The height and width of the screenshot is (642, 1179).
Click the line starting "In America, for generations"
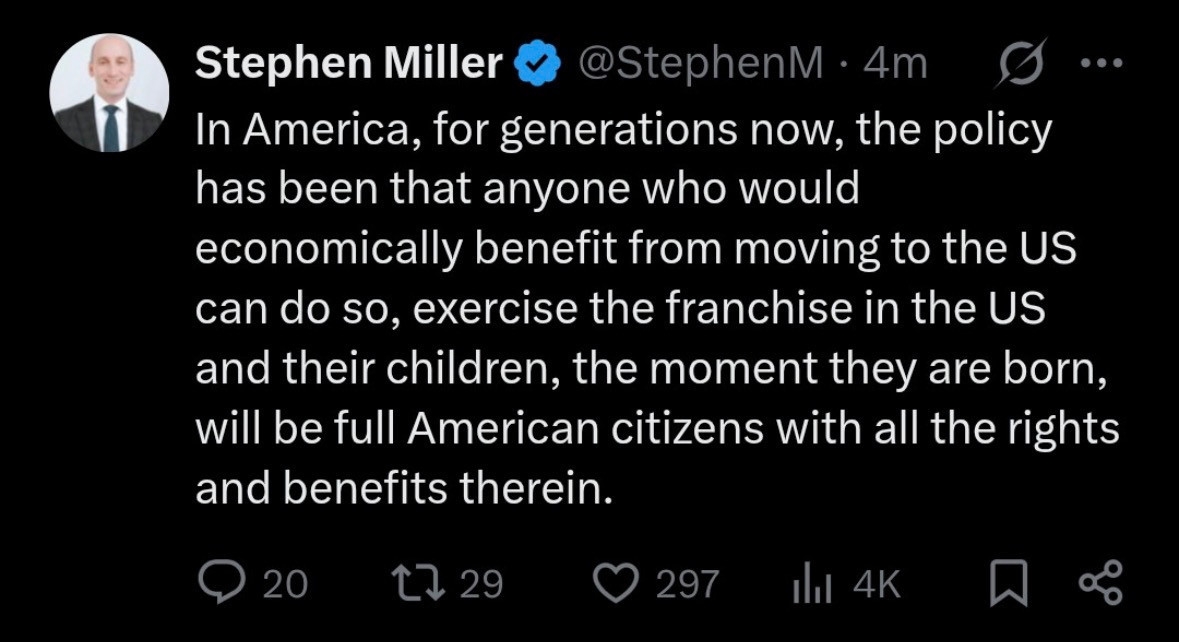[x=624, y=130]
